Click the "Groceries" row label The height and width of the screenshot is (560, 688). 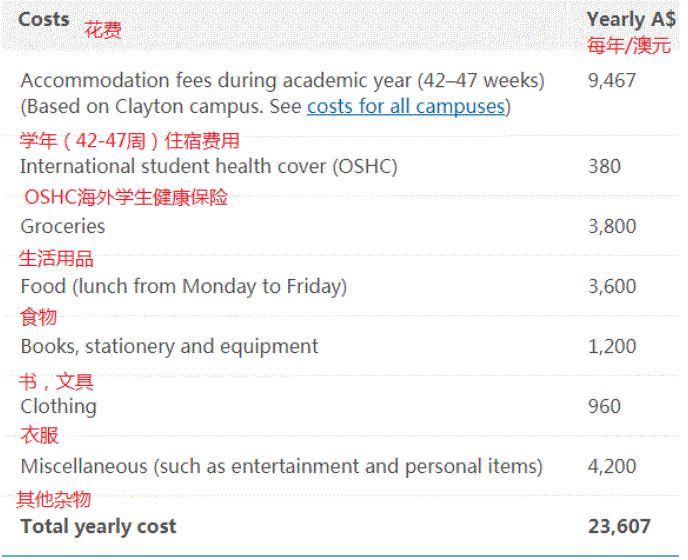pyautogui.click(x=62, y=227)
